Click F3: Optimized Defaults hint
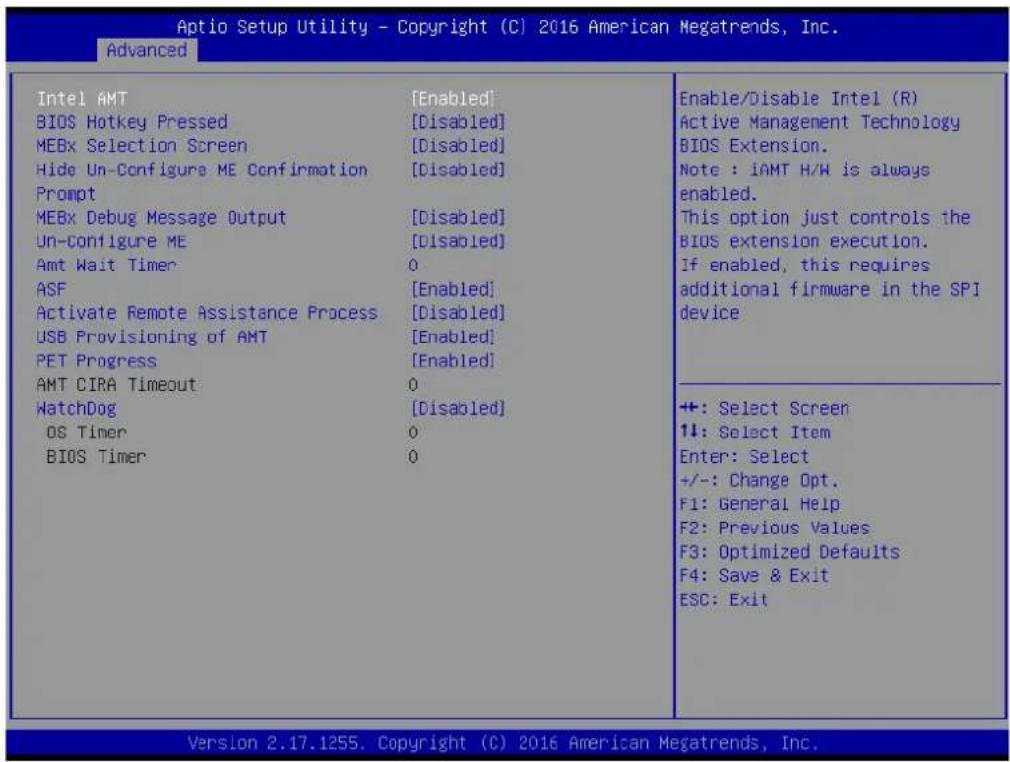 tap(790, 552)
